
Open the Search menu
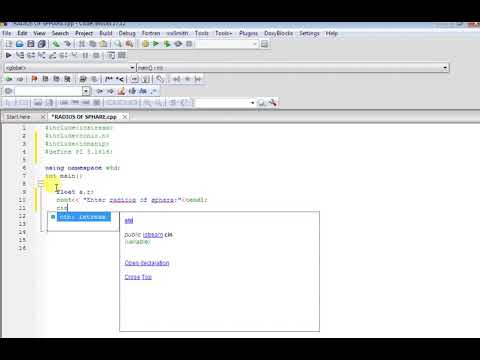click(x=60, y=33)
